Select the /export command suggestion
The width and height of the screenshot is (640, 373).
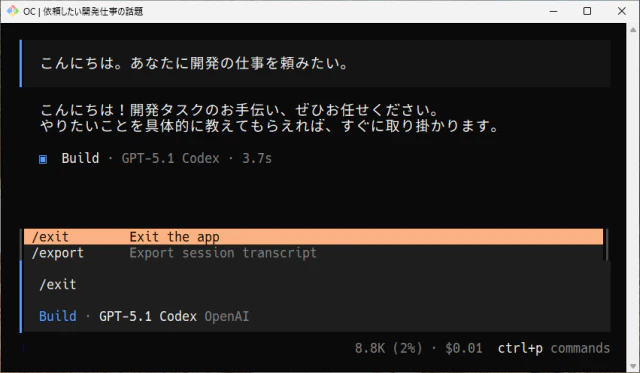tap(313, 253)
